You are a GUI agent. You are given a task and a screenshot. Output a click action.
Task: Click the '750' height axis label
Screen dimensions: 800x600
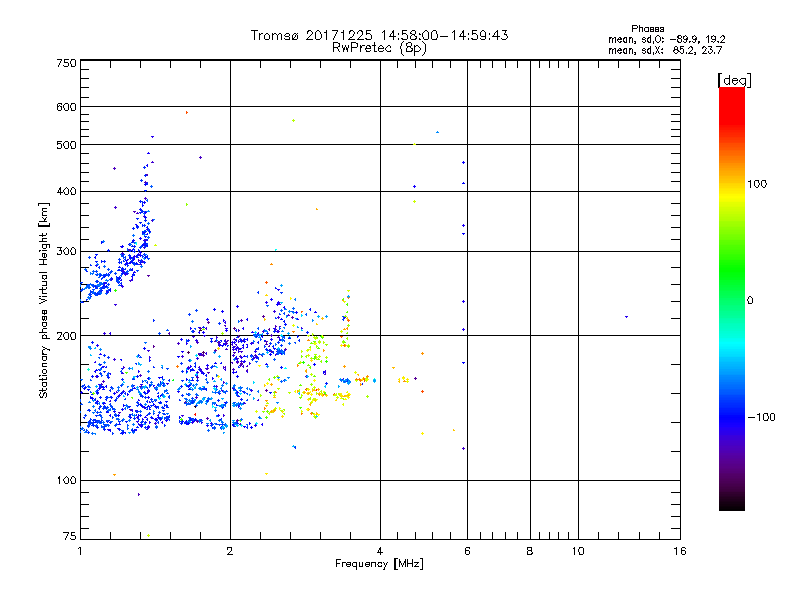click(x=66, y=63)
